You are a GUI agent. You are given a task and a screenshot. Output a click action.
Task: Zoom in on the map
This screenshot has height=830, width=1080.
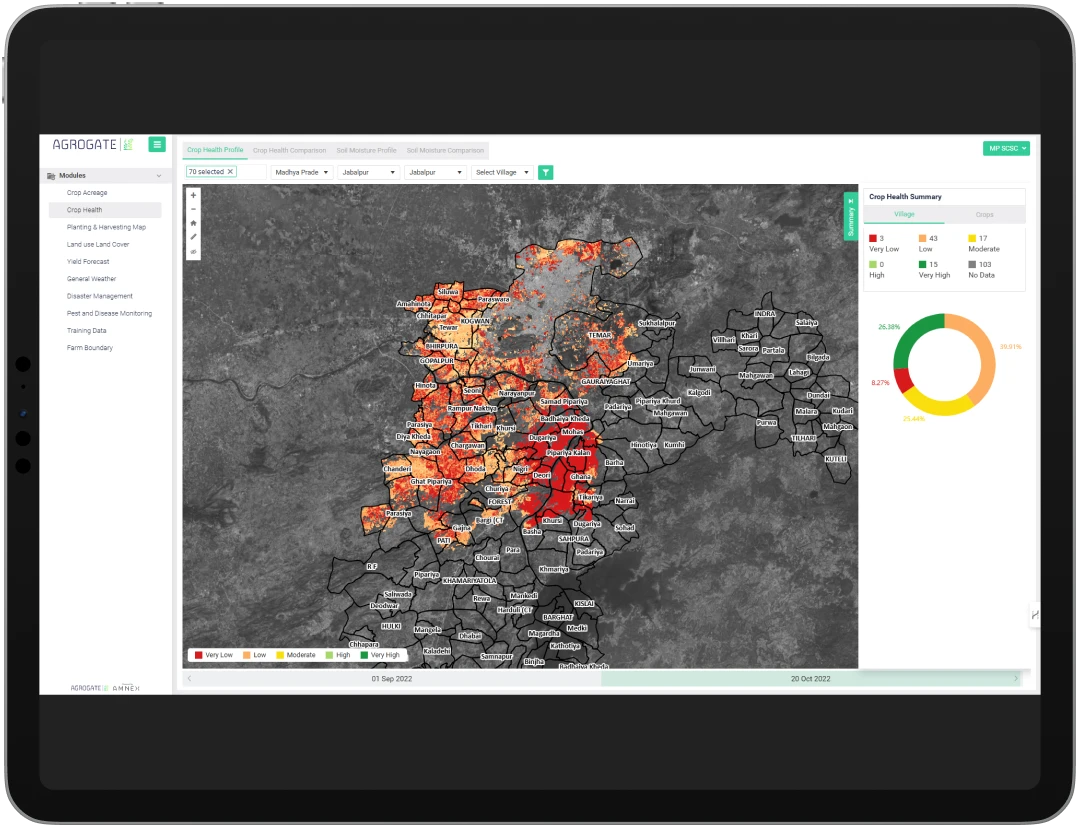click(x=194, y=196)
